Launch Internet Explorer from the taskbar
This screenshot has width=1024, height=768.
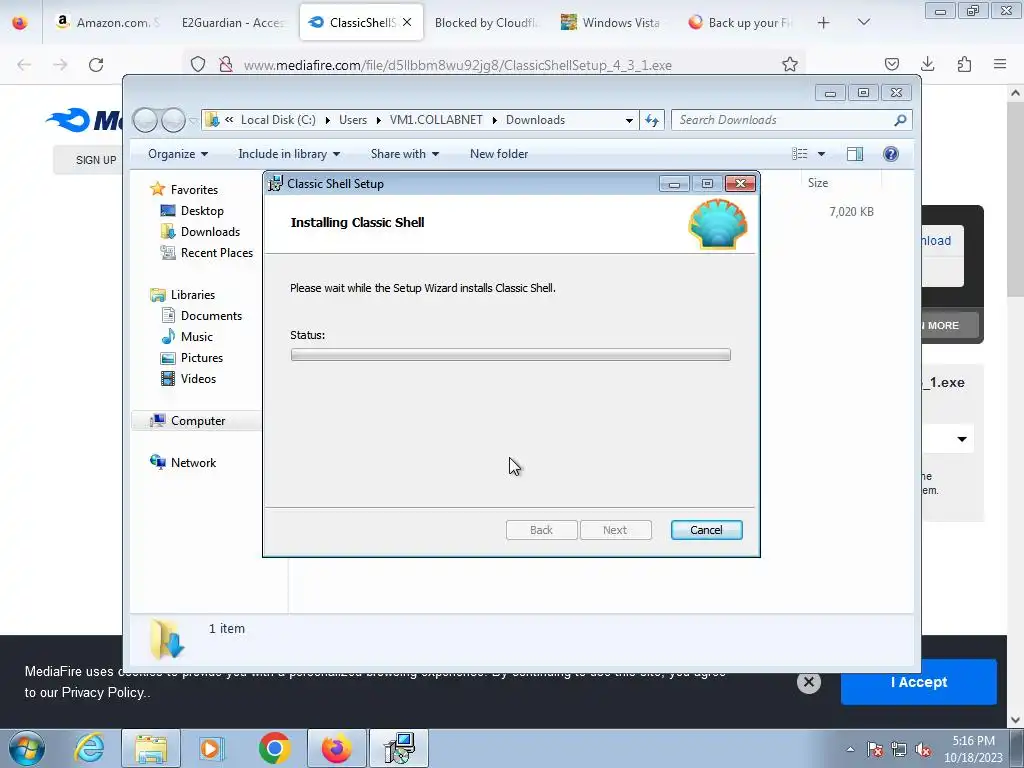click(89, 748)
